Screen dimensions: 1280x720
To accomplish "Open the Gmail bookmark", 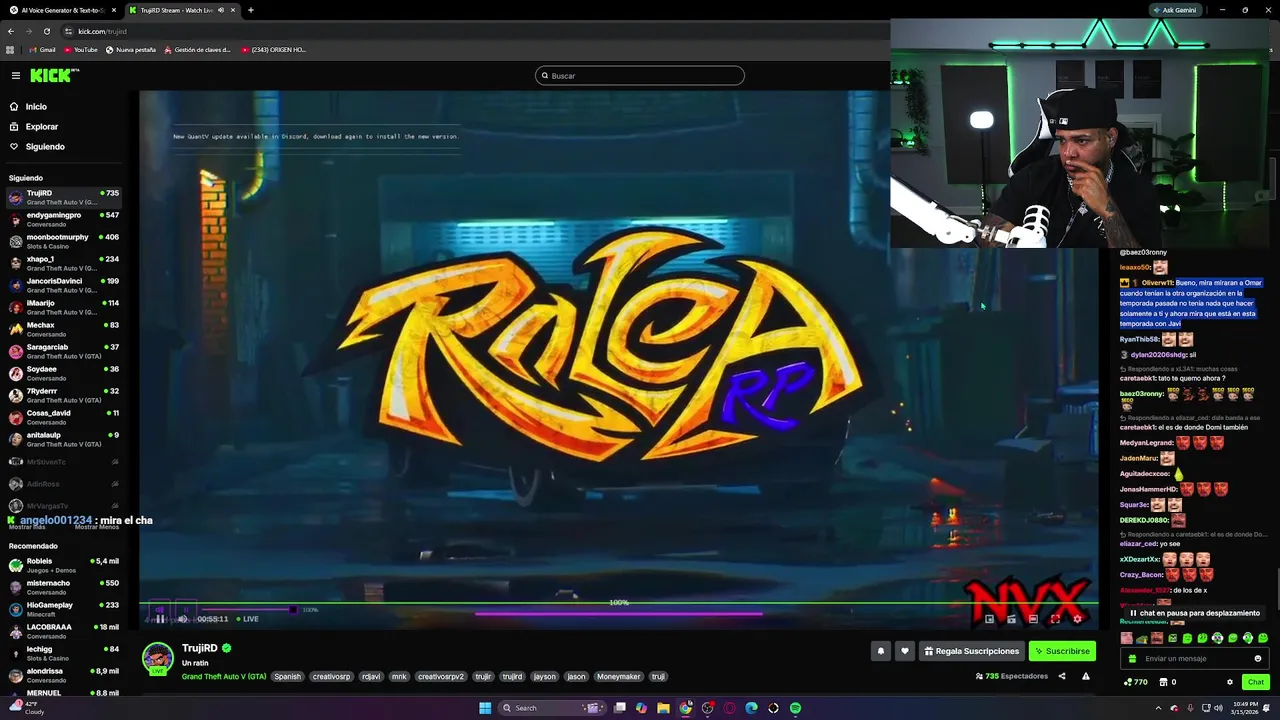I will (x=42, y=49).
